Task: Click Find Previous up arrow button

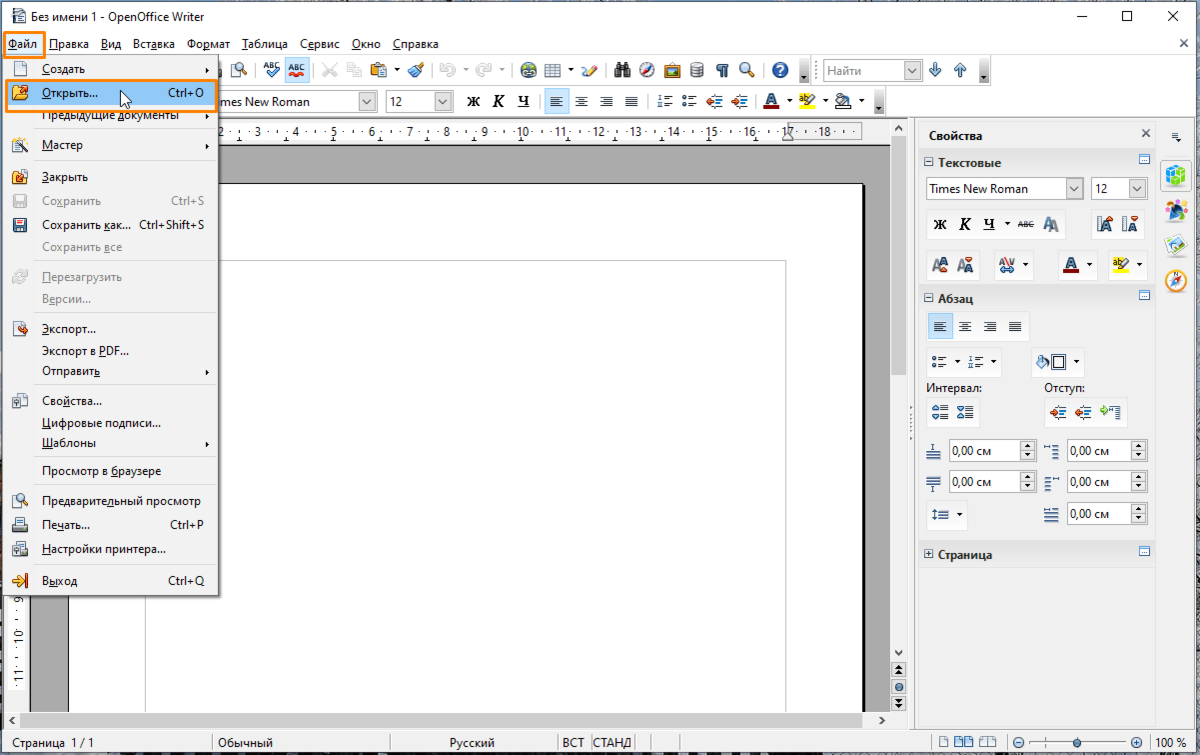Action: (960, 70)
